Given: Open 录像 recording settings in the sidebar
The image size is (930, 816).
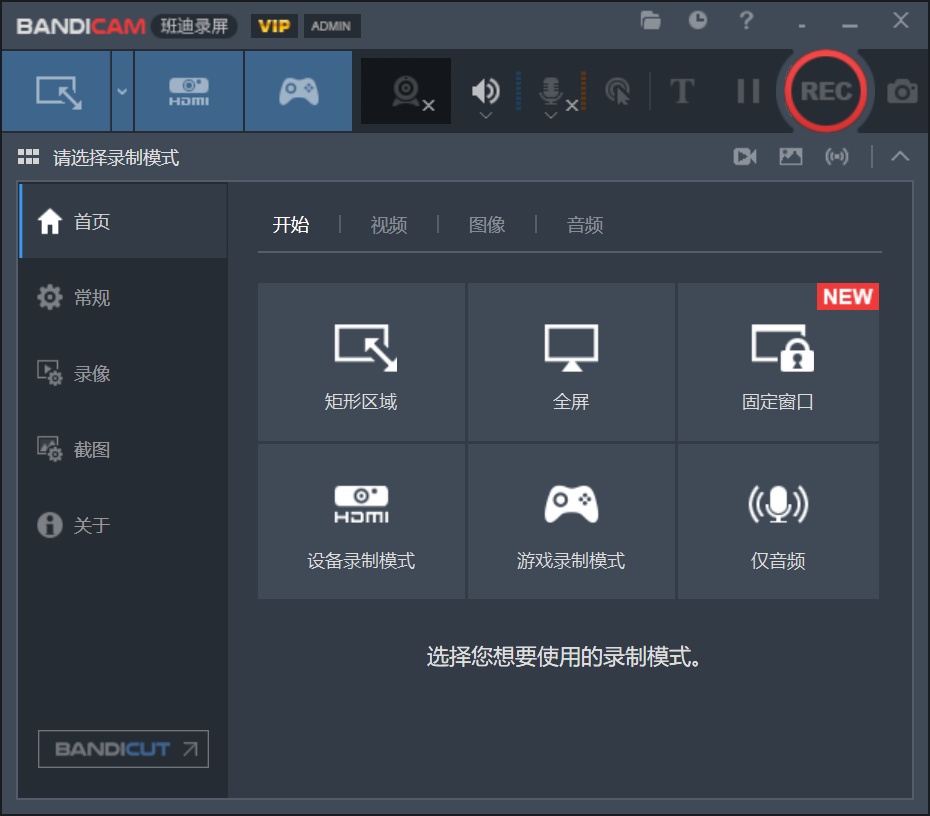Looking at the screenshot, I should [x=94, y=373].
